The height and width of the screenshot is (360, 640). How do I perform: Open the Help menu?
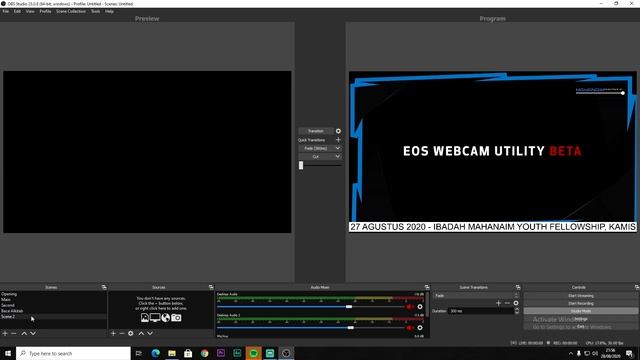[109, 11]
